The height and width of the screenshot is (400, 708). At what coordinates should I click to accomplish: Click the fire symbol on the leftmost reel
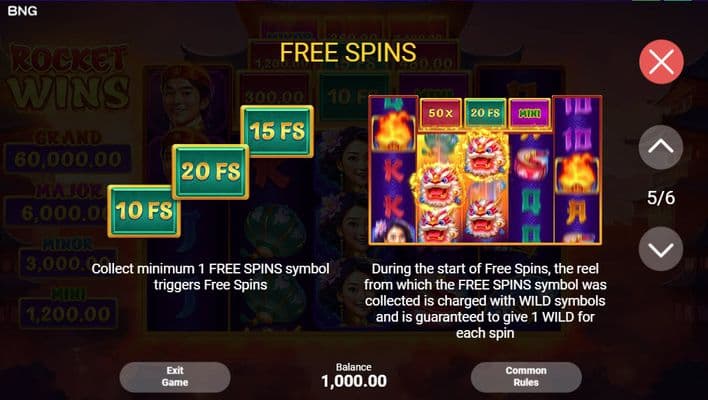392,130
